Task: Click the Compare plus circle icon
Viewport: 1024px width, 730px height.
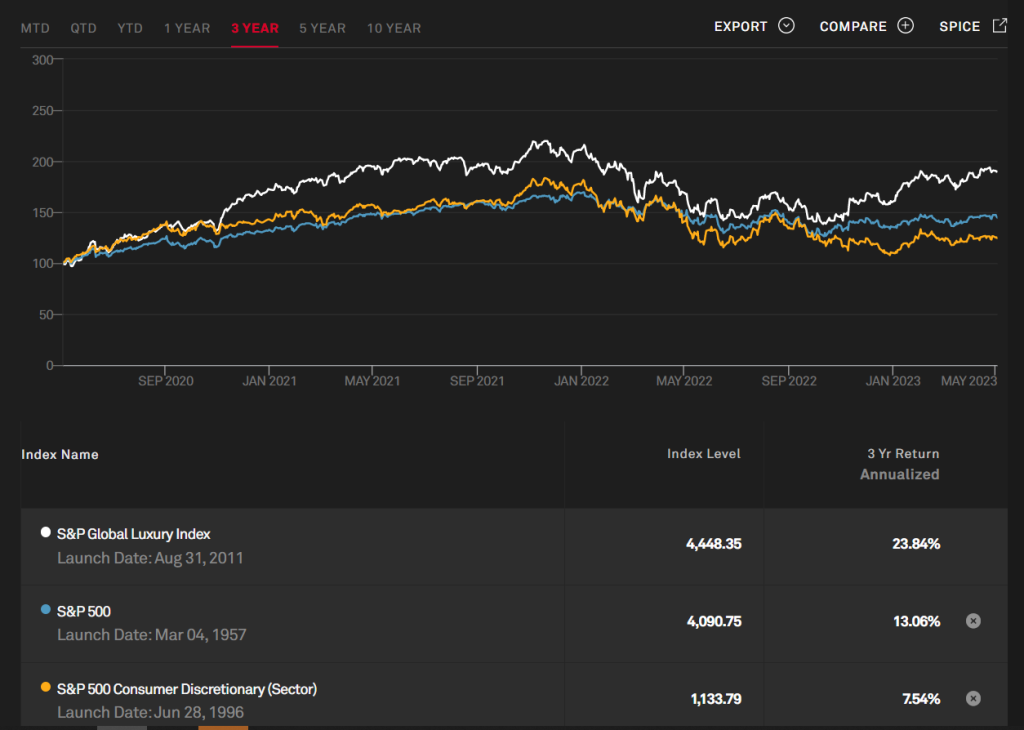Action: click(905, 26)
